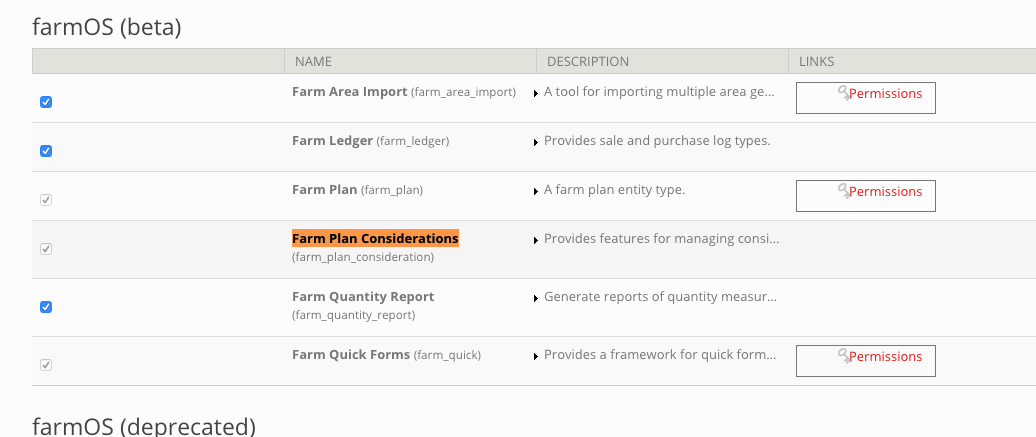Expand Farm Plan Considerations description
The image size is (1036, 437).
(537, 240)
